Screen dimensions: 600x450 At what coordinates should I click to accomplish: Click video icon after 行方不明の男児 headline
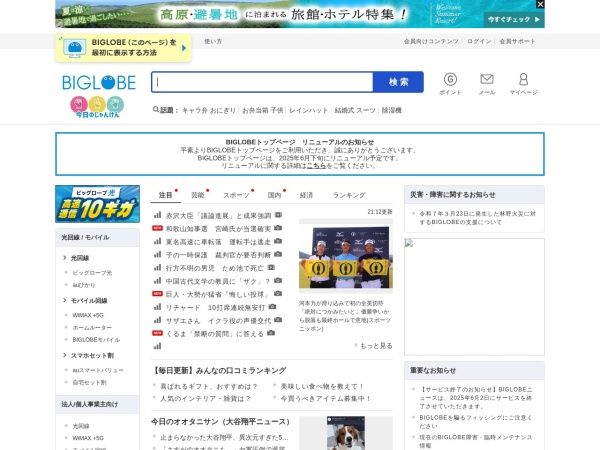[271, 267]
